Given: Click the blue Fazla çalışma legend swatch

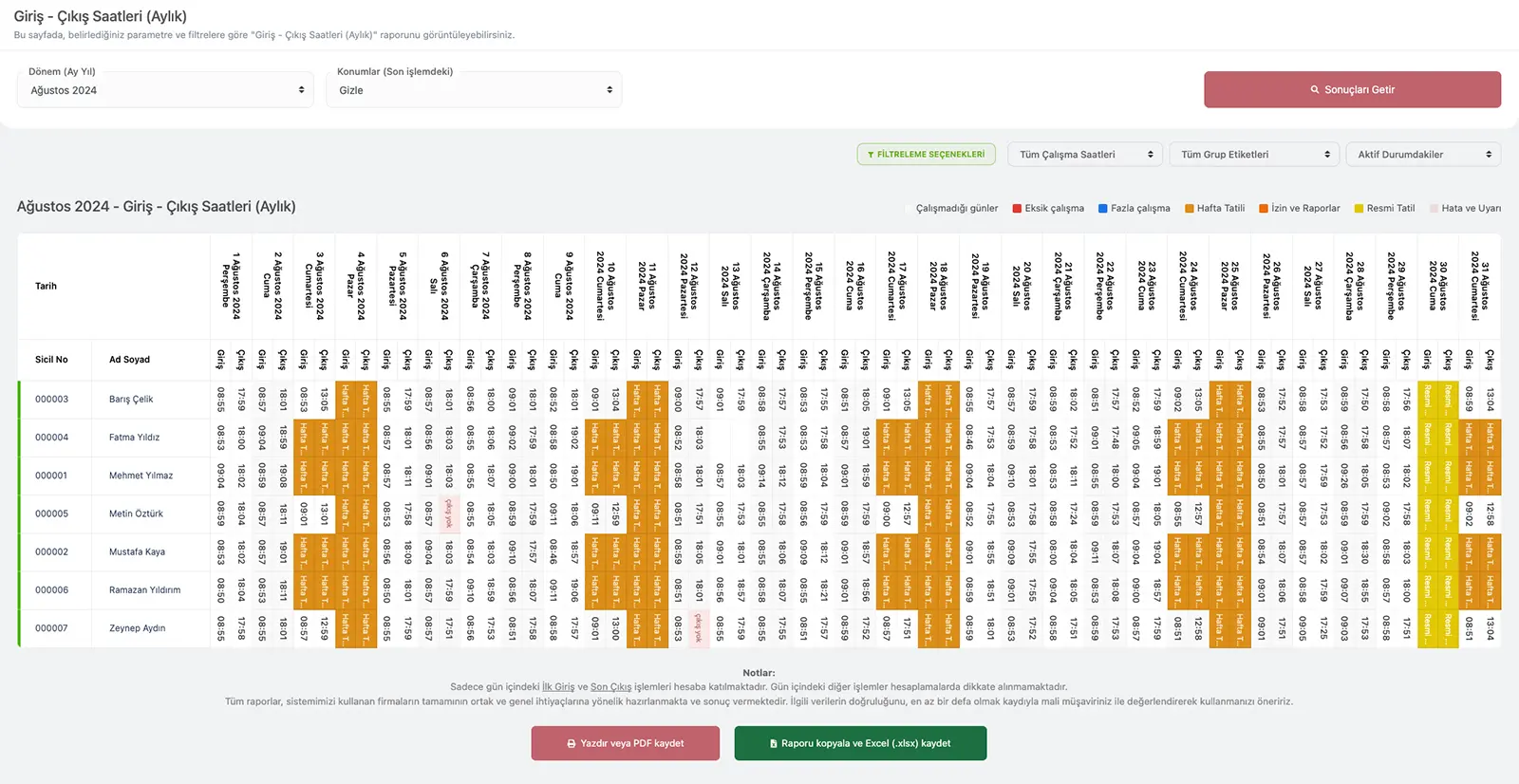Looking at the screenshot, I should coord(1103,209).
